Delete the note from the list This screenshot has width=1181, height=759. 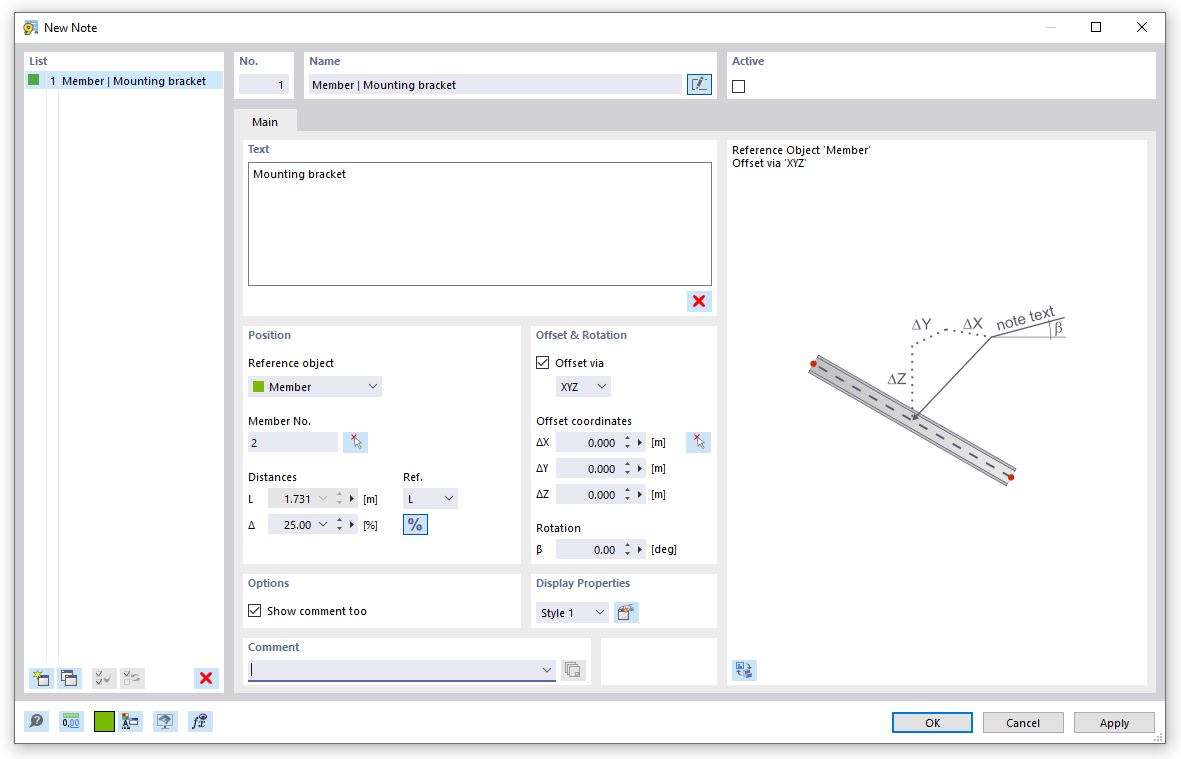(206, 678)
